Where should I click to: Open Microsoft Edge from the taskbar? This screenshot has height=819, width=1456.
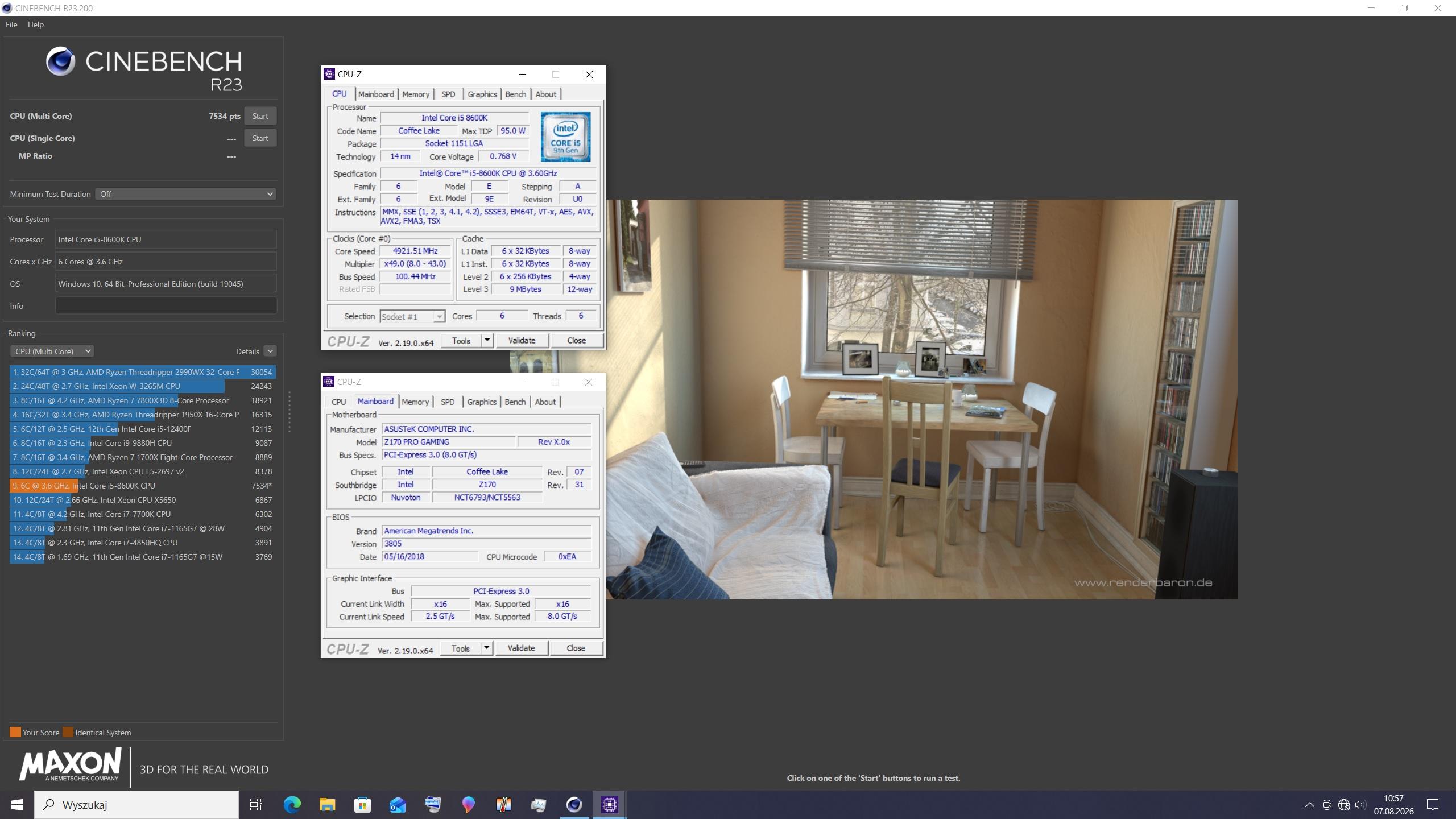292,805
